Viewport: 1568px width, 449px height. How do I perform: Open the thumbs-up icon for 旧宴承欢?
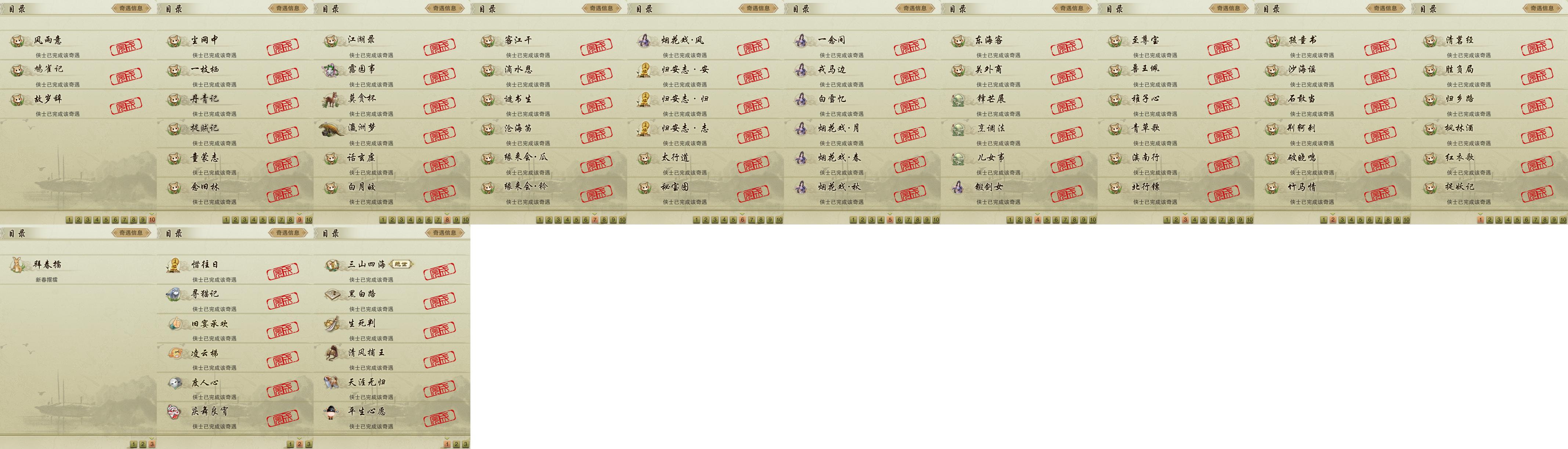tap(175, 324)
